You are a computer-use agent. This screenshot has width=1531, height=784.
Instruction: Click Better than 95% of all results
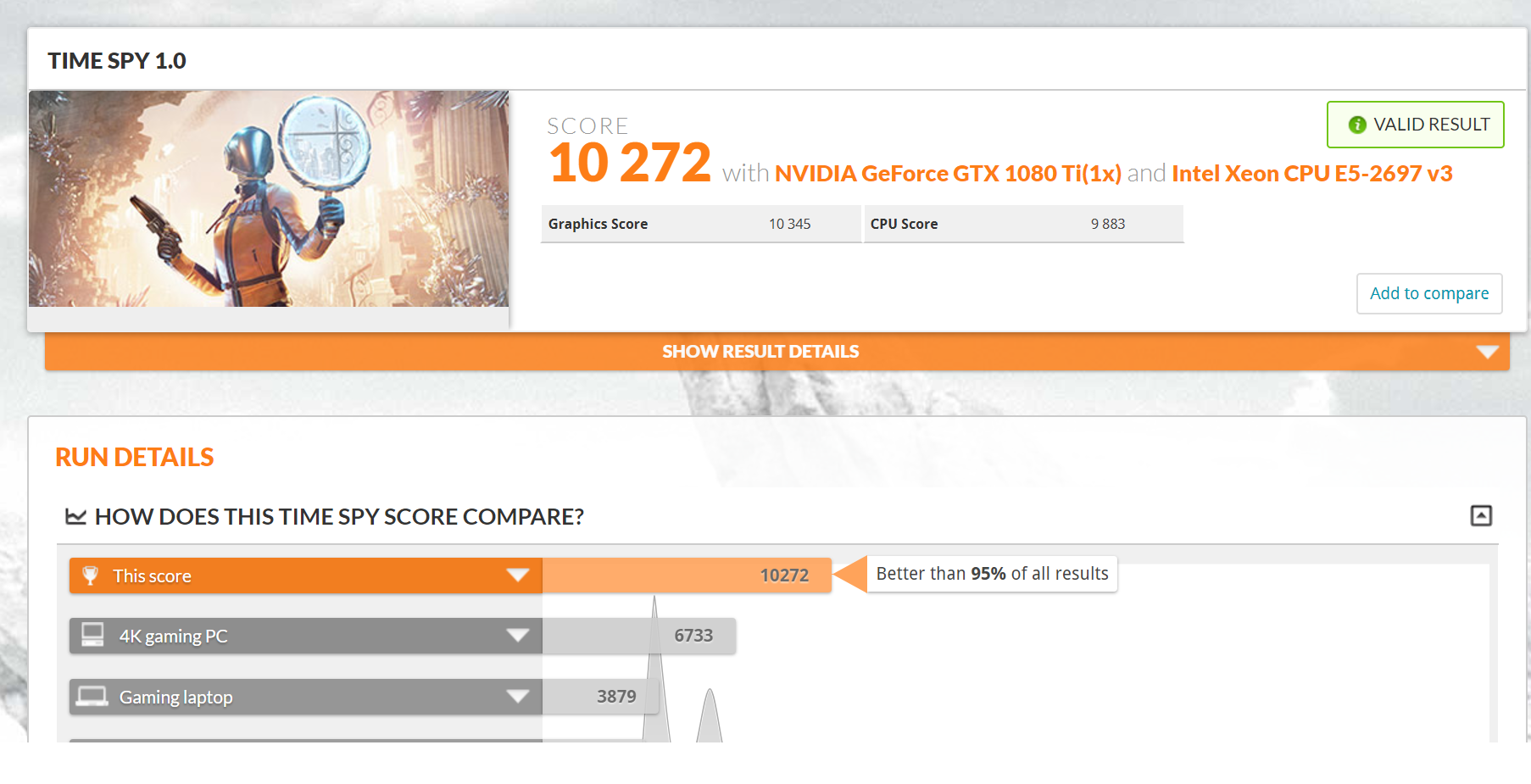pos(992,574)
